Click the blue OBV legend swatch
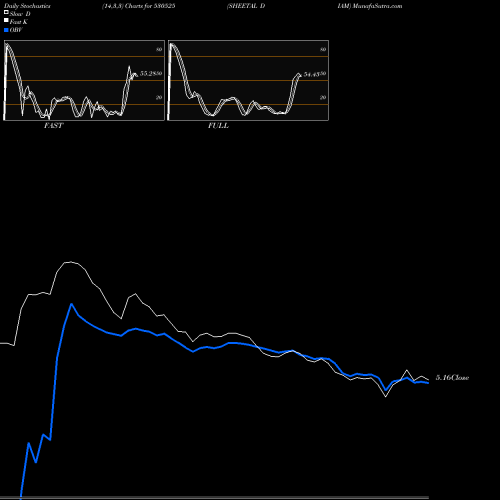 tap(6, 30)
